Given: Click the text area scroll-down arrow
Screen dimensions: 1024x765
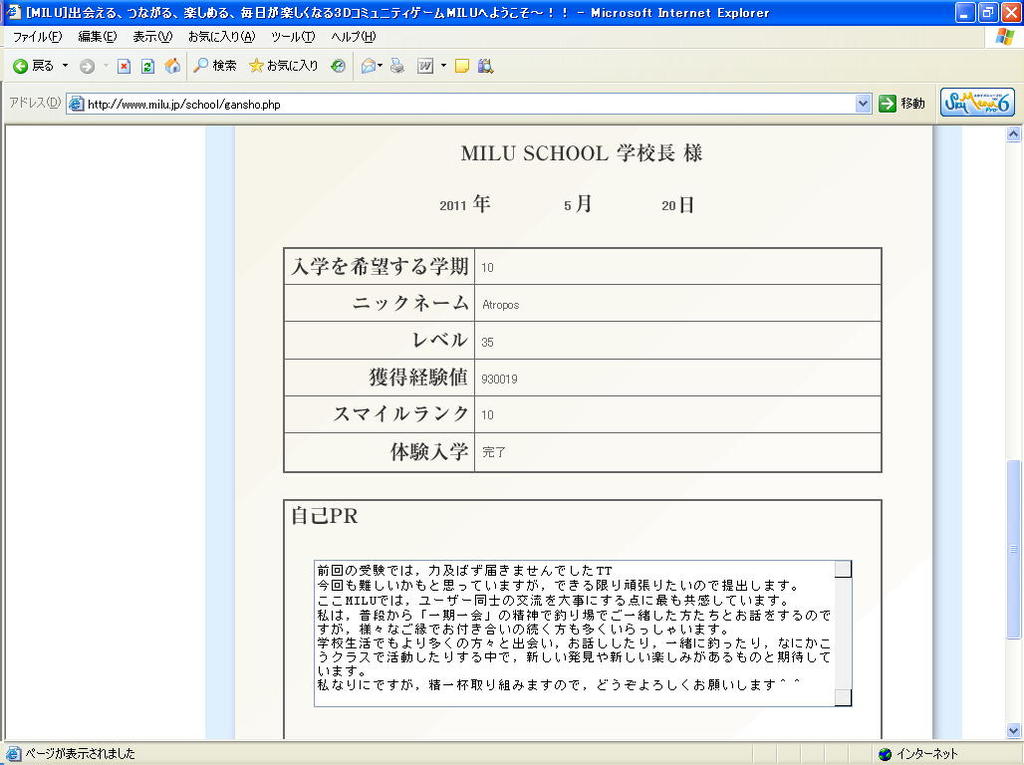Looking at the screenshot, I should pos(843,697).
